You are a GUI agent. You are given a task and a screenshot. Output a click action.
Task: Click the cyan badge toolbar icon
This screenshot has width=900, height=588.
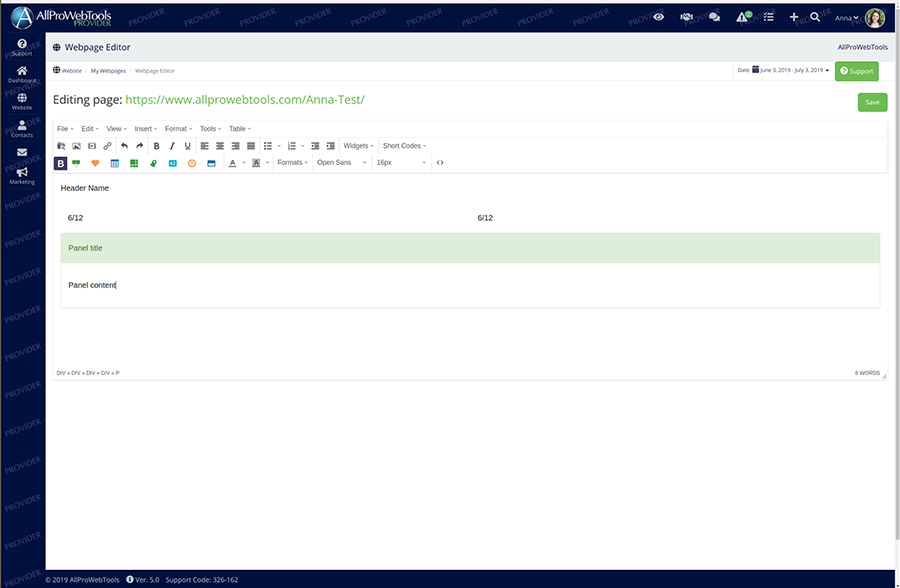tap(173, 163)
